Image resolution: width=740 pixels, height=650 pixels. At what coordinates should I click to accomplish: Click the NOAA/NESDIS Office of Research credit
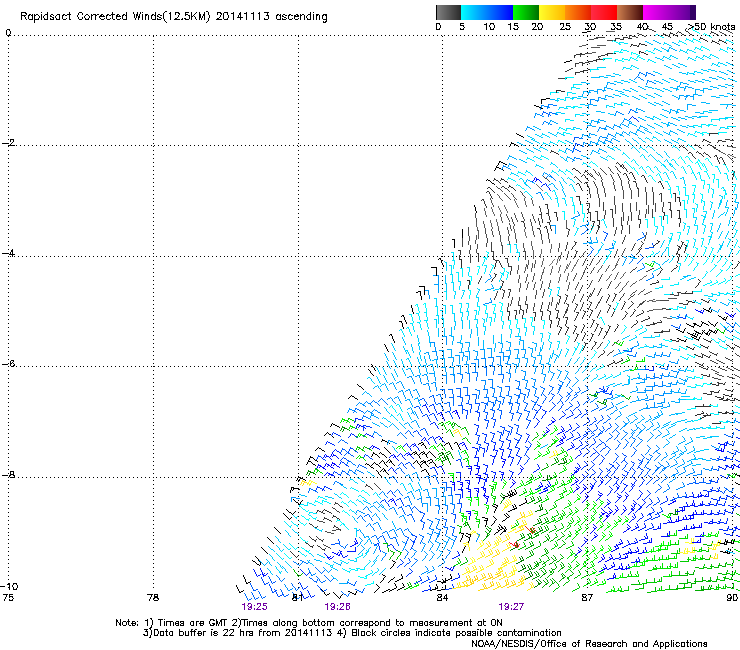tap(589, 644)
